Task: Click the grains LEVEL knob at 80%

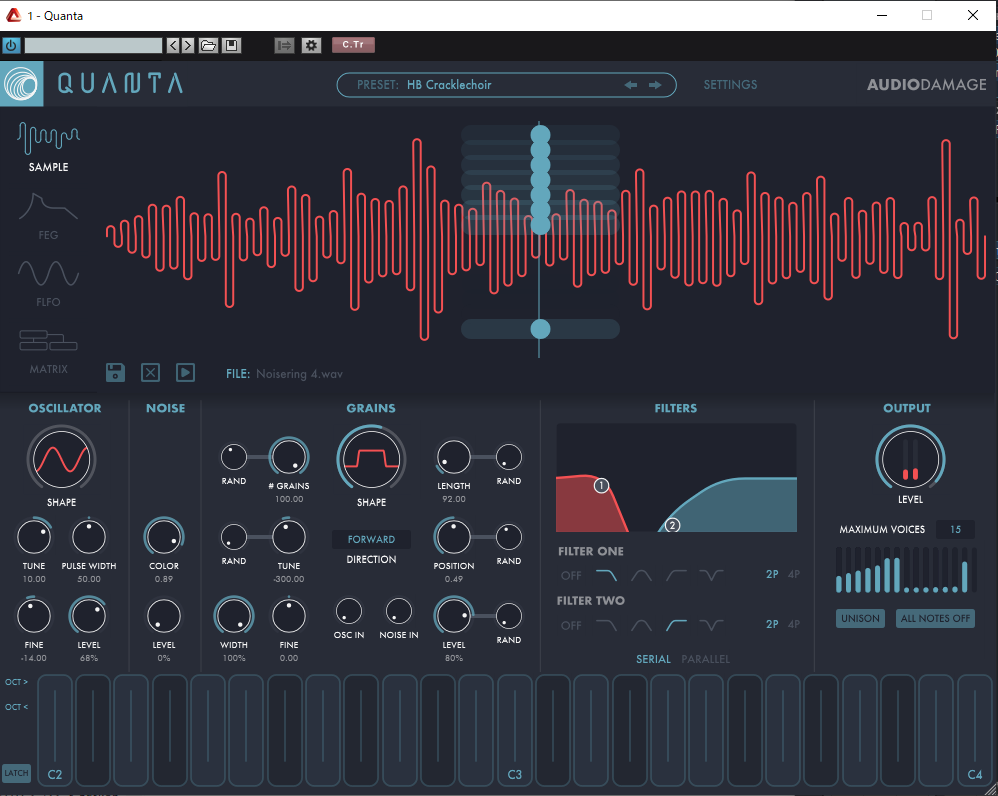Action: tap(453, 616)
